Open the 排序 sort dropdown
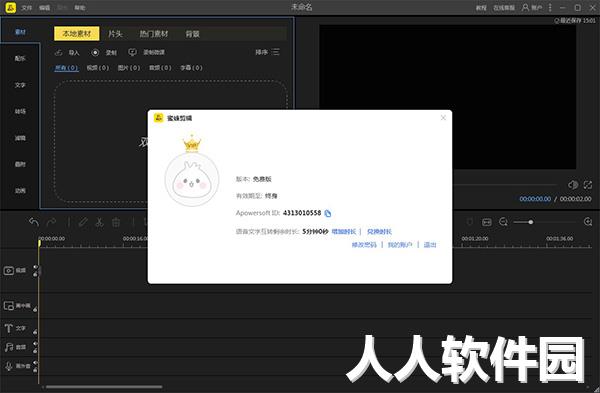600x393 pixels. pos(267,52)
